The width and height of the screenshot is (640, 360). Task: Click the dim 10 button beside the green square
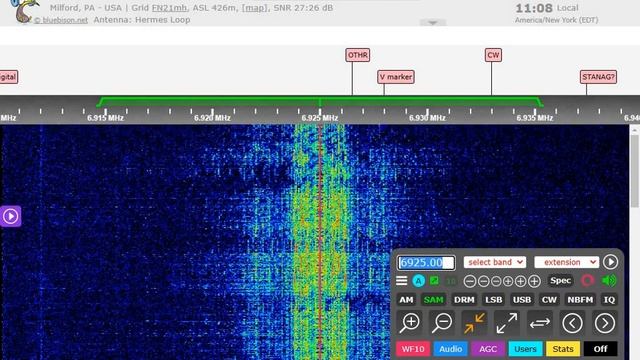point(451,281)
